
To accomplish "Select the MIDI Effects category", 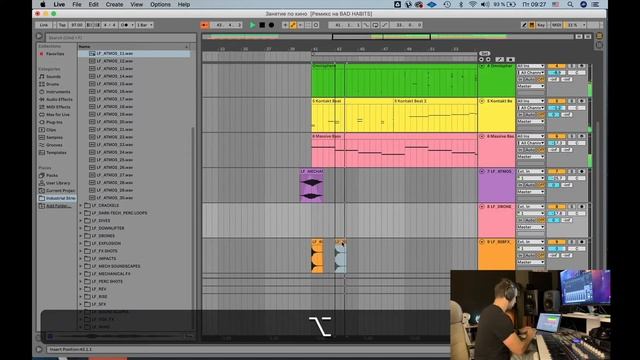I will click(58, 107).
